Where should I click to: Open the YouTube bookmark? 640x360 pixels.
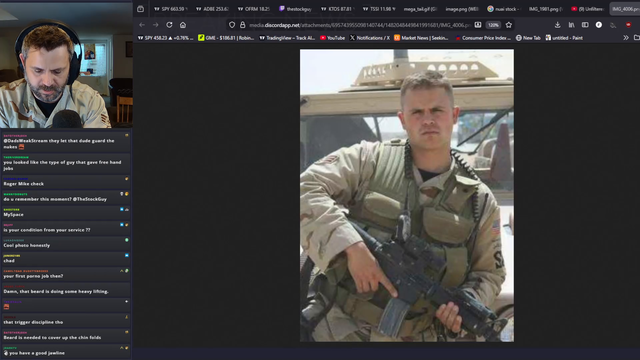pyautogui.click(x=332, y=38)
